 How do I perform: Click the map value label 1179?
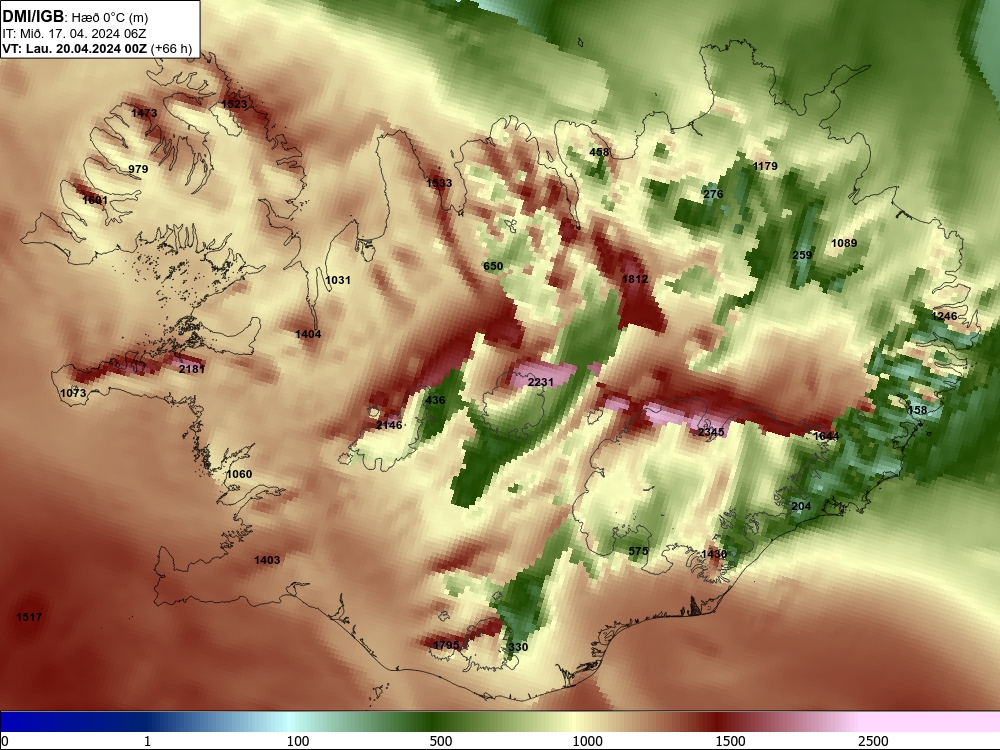tap(765, 166)
